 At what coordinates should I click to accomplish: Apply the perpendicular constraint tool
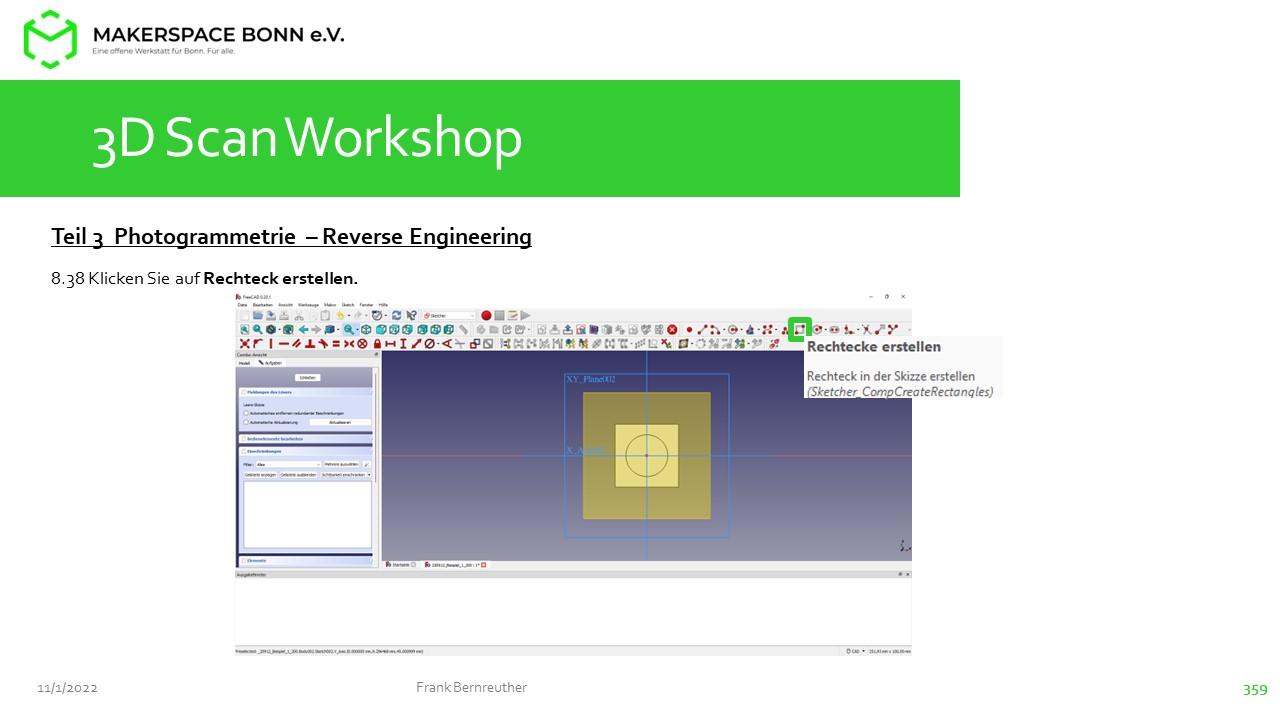point(310,344)
